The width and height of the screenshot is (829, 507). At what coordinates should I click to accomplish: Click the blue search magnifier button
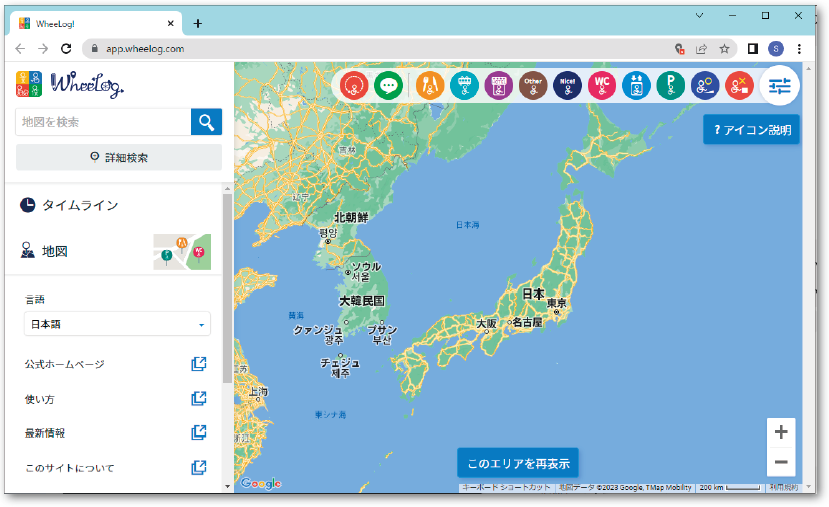click(x=206, y=122)
